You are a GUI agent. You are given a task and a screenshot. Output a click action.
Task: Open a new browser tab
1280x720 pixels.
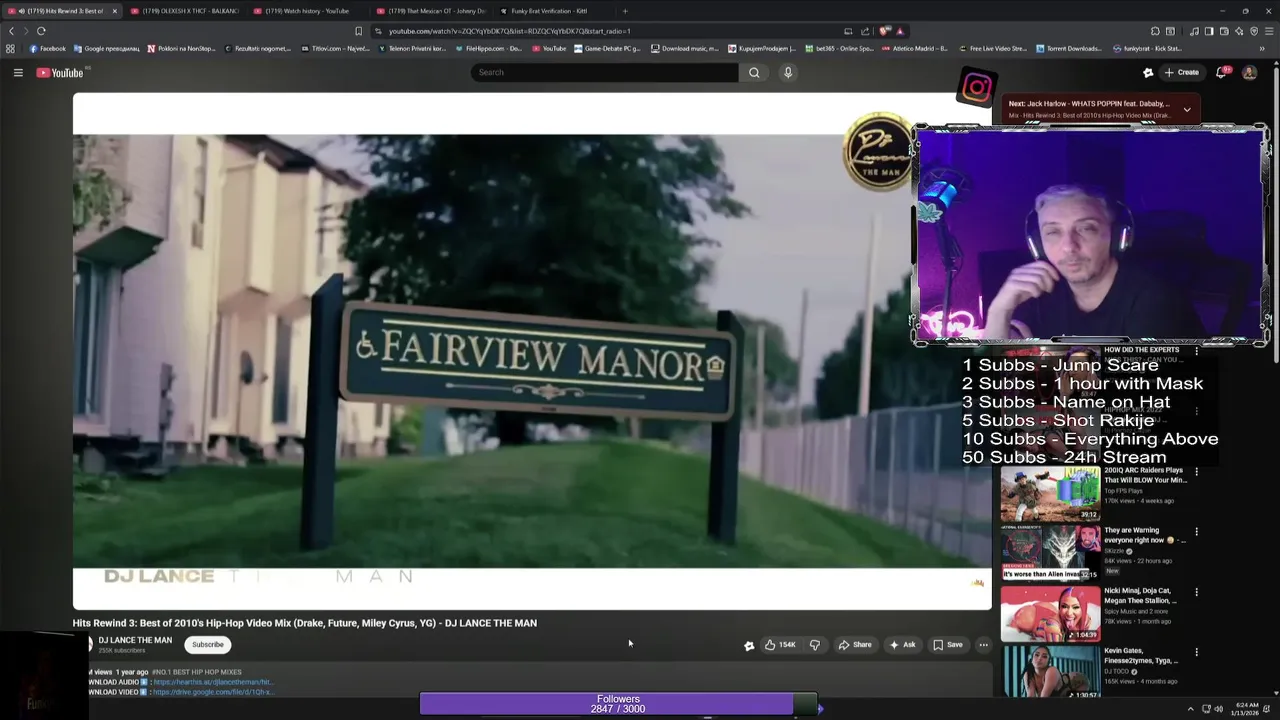[625, 11]
